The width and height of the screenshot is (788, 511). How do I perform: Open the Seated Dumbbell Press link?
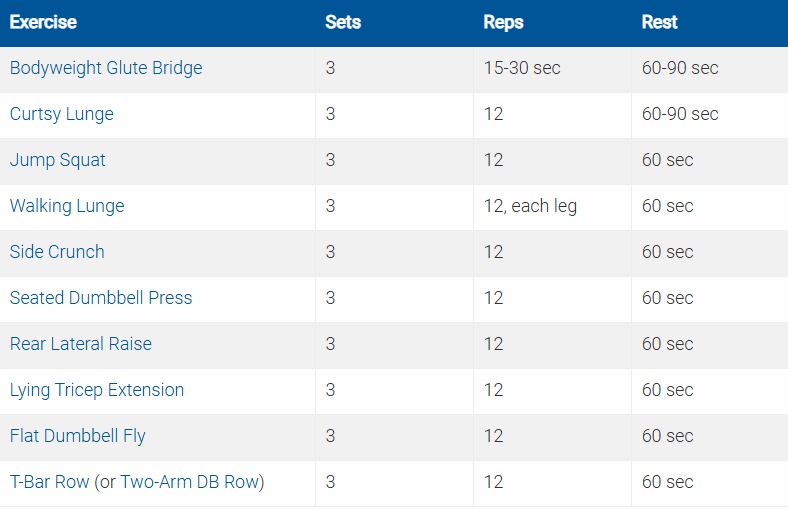click(x=101, y=298)
